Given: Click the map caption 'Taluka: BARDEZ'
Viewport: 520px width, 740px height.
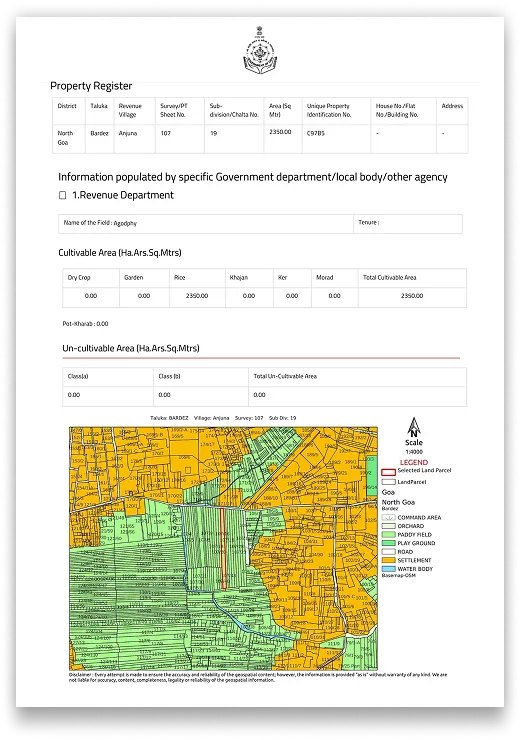Looking at the screenshot, I should [169, 418].
